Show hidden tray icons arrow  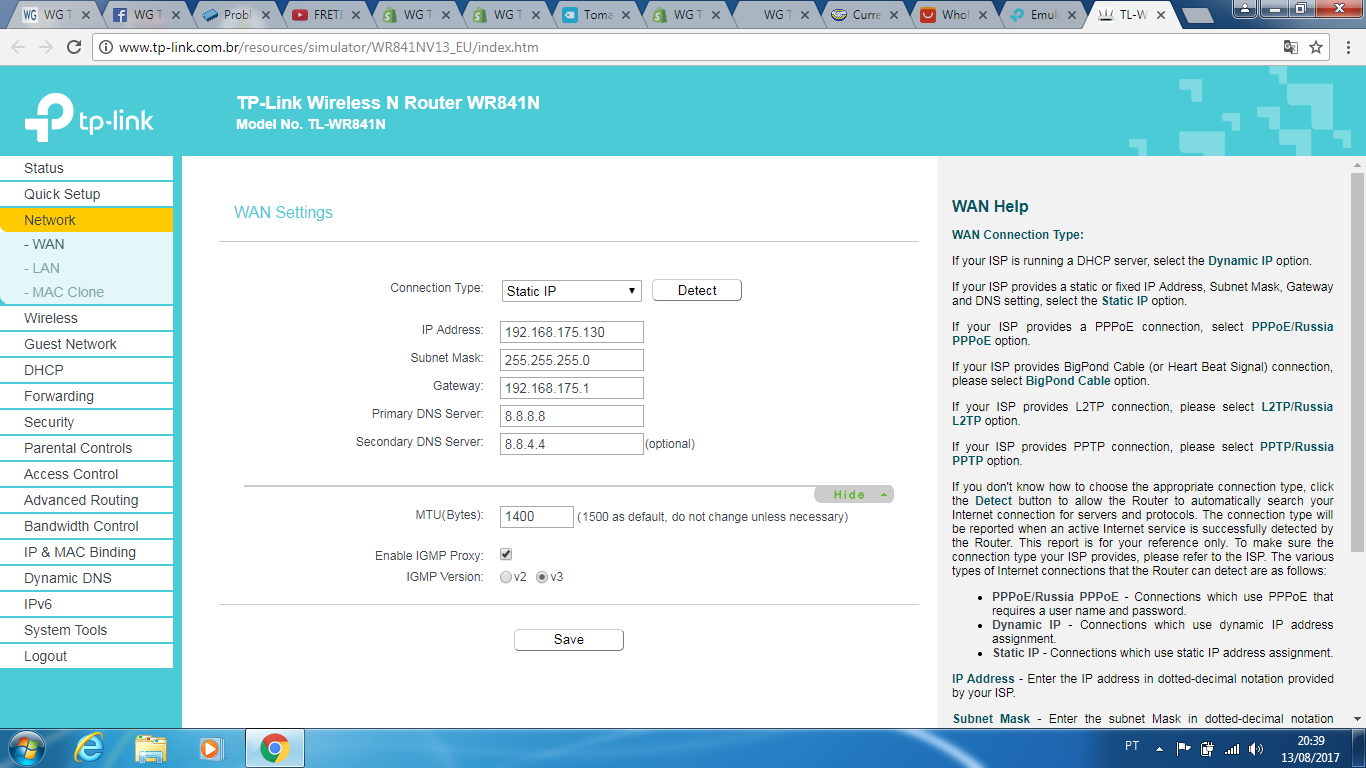click(1160, 748)
